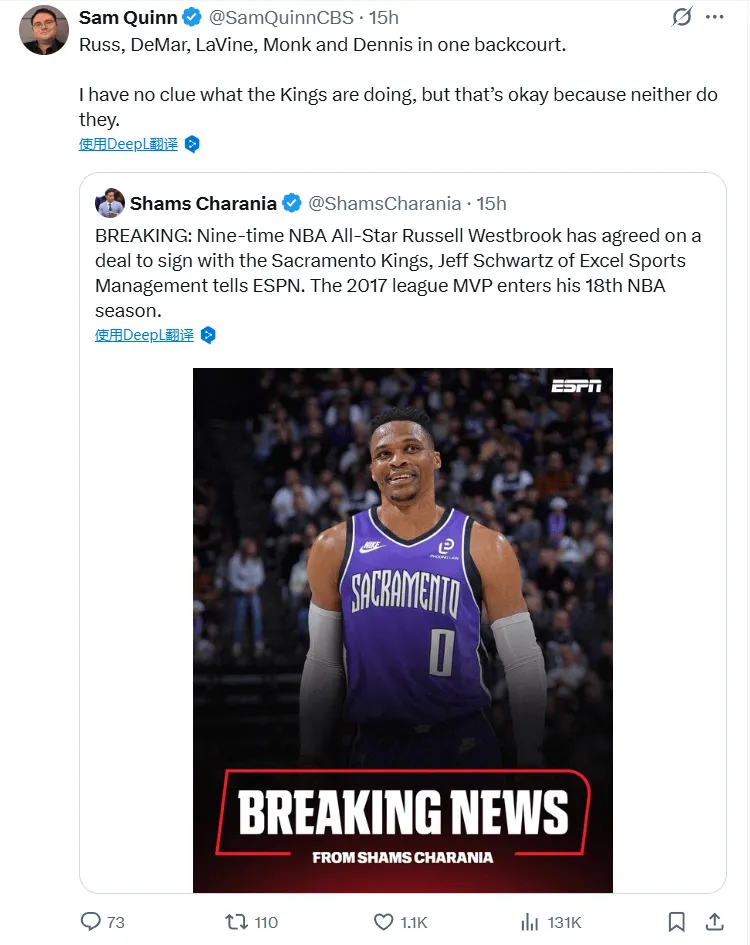The image size is (750, 945).
Task: Click the share upload icon
Action: coord(714,921)
